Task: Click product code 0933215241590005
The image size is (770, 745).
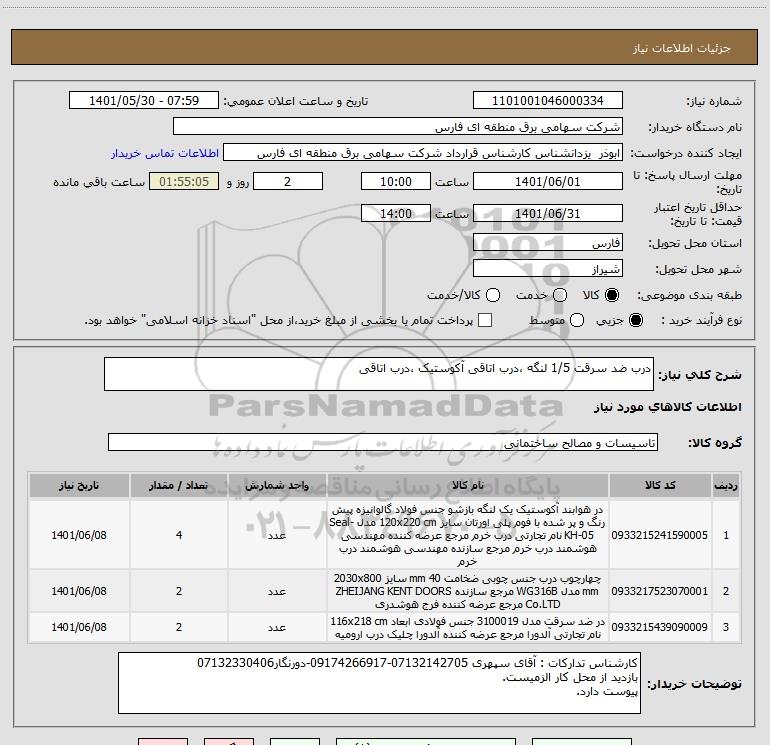Action: pos(660,535)
